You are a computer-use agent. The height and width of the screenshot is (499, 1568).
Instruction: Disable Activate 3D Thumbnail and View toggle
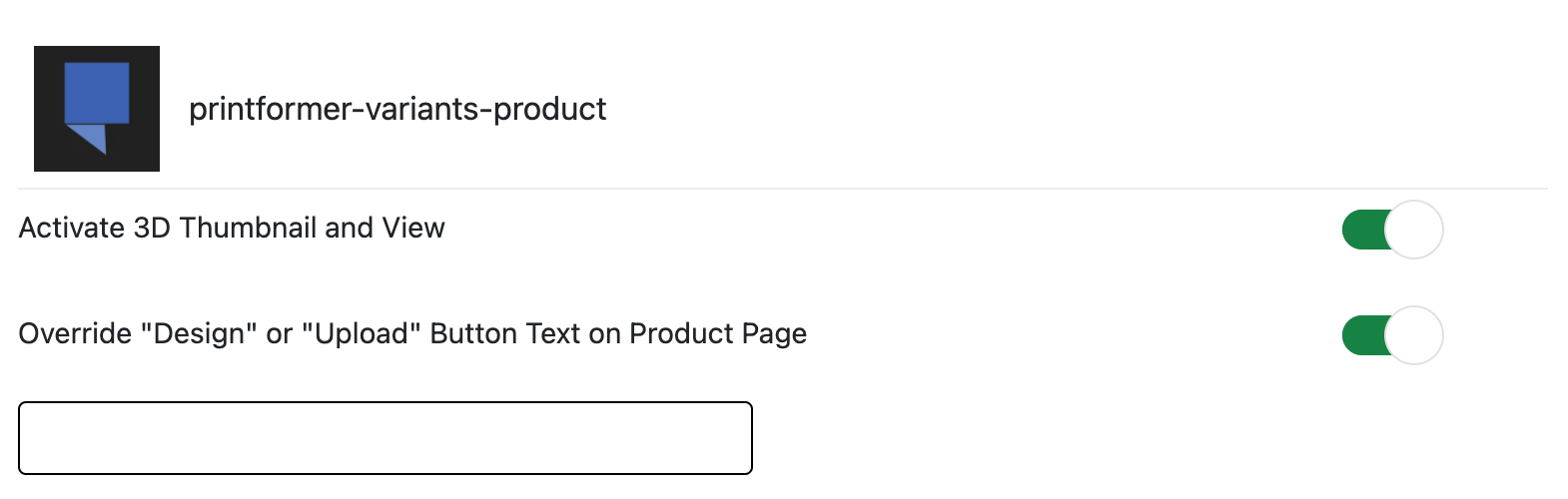click(1392, 230)
